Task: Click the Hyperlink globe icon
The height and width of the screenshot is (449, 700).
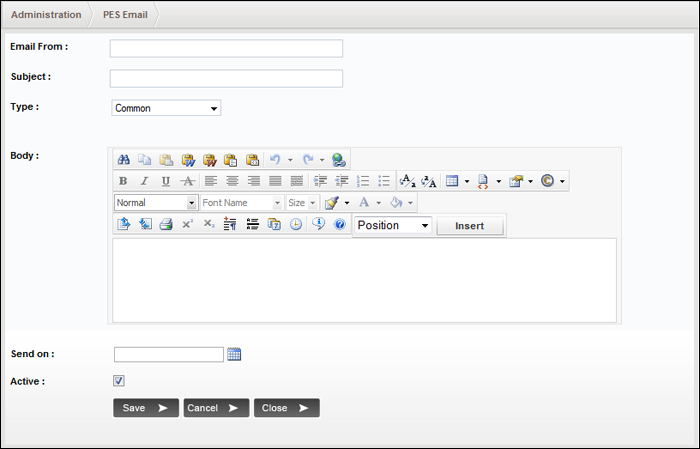Action: 339,160
